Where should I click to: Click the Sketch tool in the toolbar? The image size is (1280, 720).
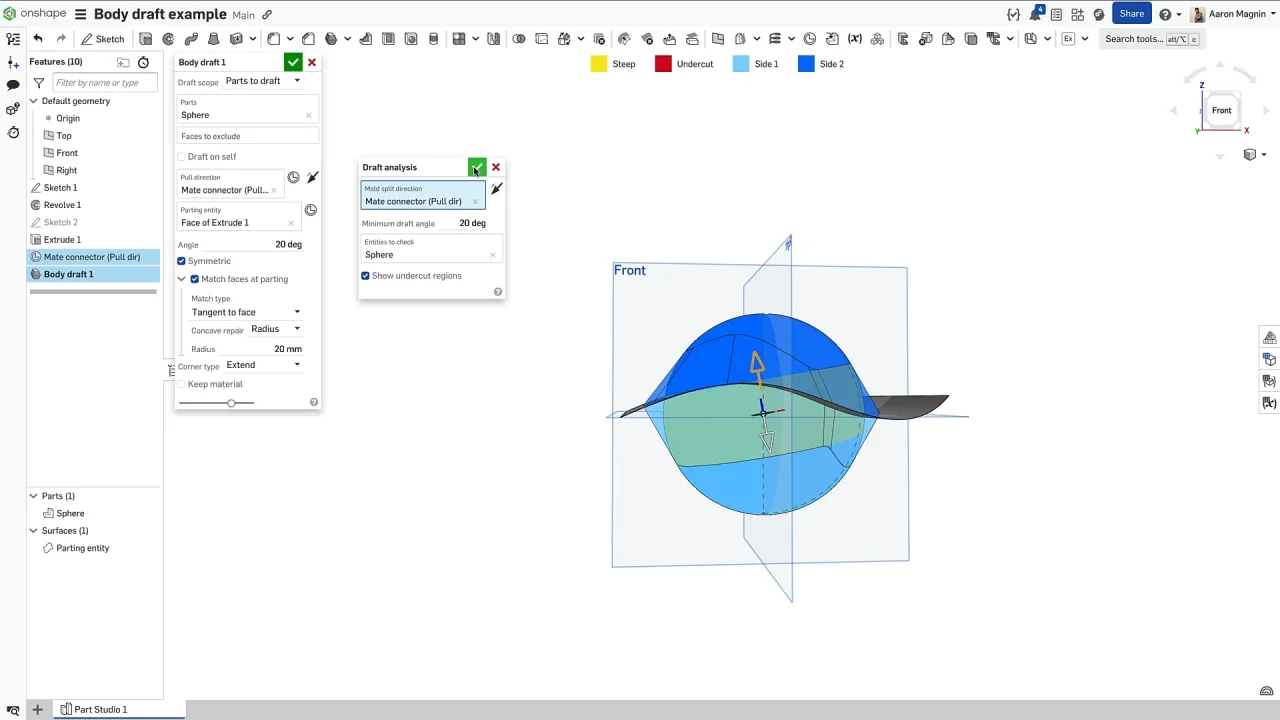click(x=102, y=39)
